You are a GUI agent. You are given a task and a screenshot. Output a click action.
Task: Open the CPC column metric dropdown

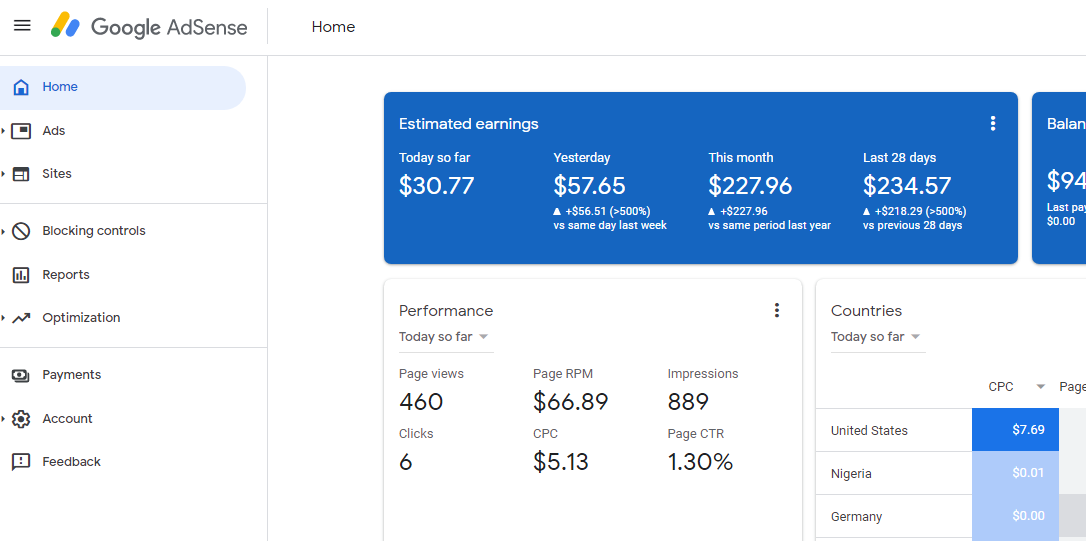coord(1040,387)
